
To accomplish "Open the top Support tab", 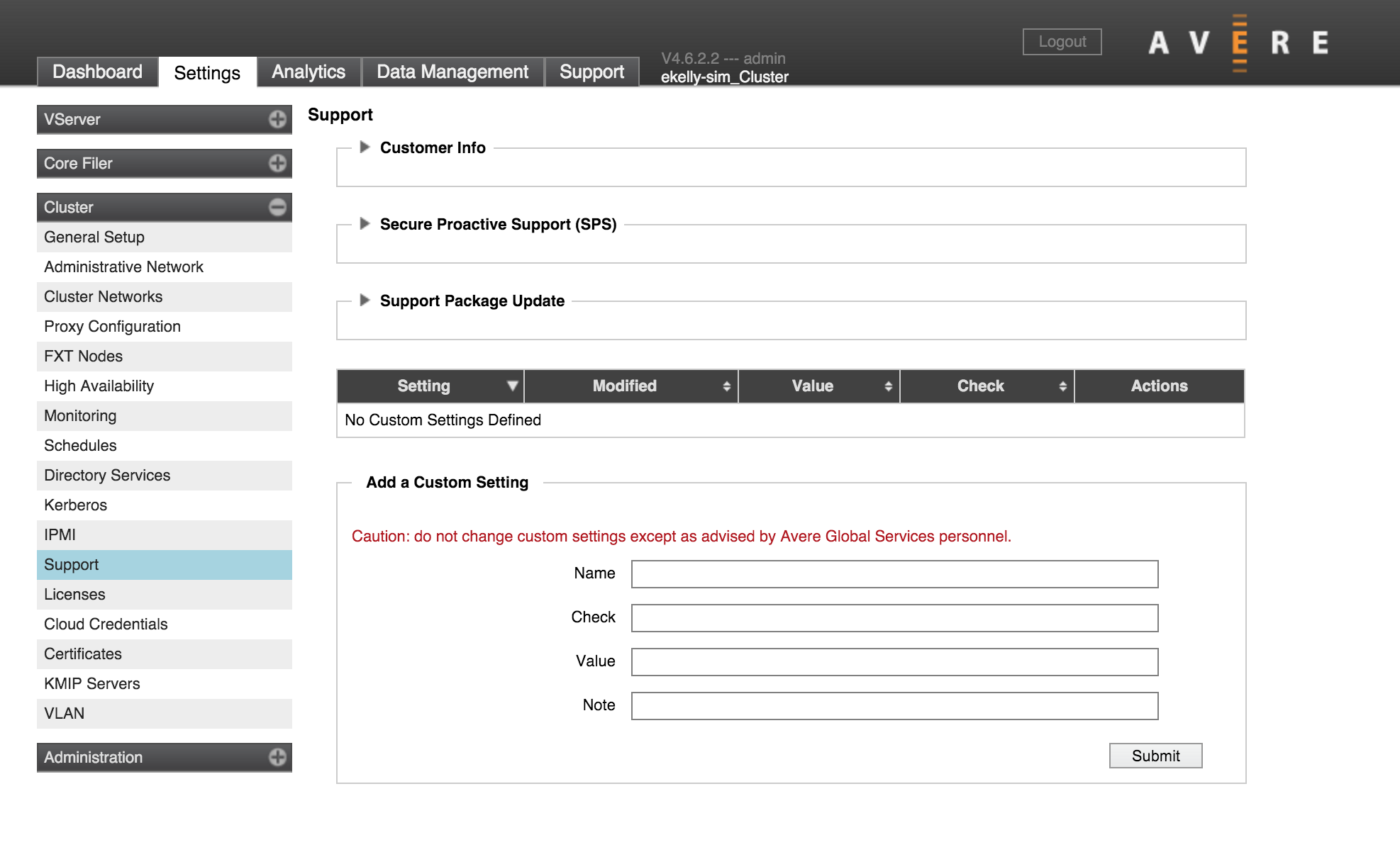I will pos(591,72).
